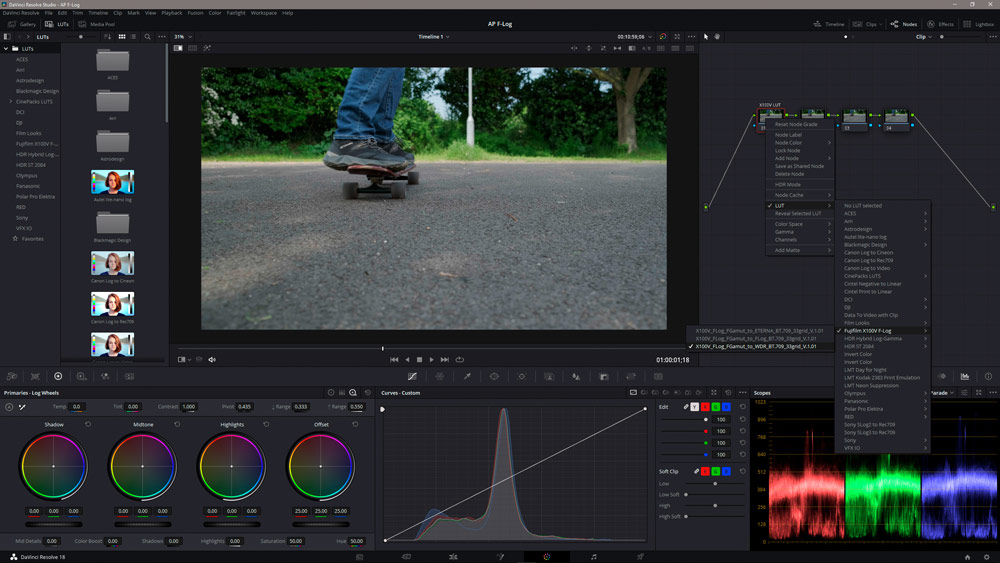Toggle the Y luminance curve channel
The image size is (1000, 563).
point(695,407)
